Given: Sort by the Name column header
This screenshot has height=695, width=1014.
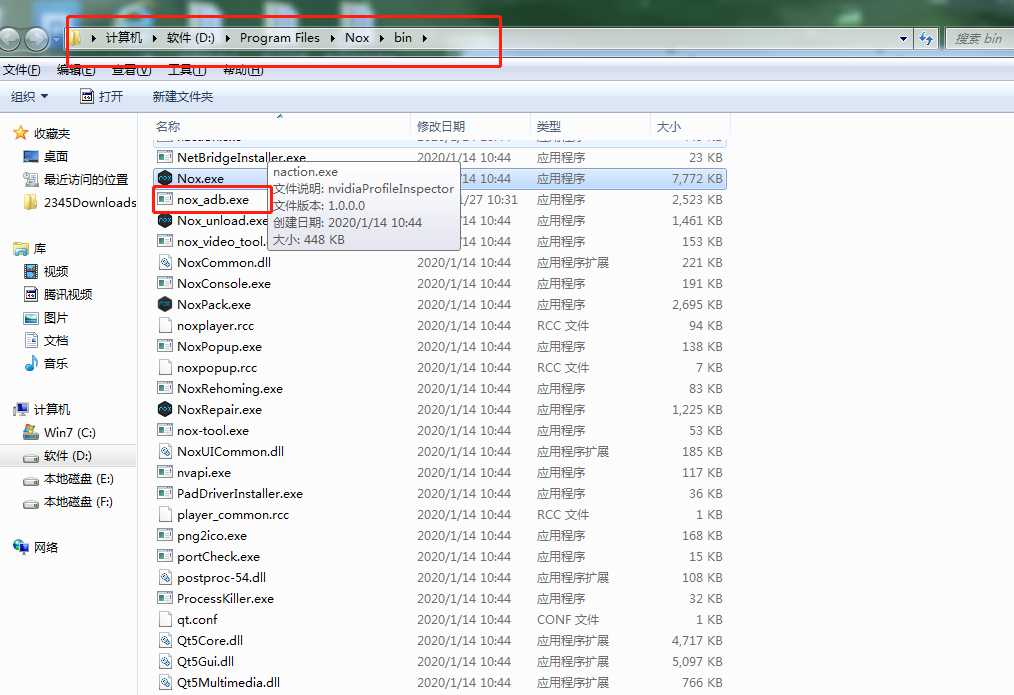Looking at the screenshot, I should coord(281,126).
